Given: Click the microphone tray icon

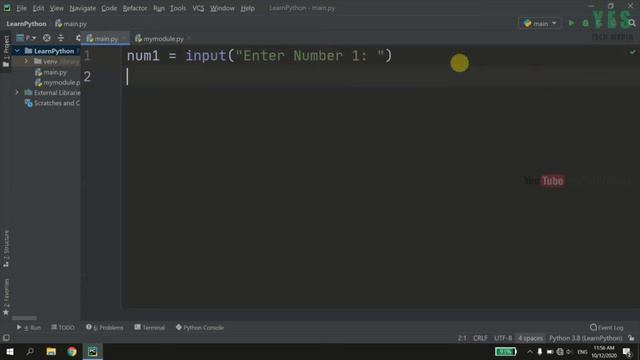Looking at the screenshot, I should pos(540,352).
